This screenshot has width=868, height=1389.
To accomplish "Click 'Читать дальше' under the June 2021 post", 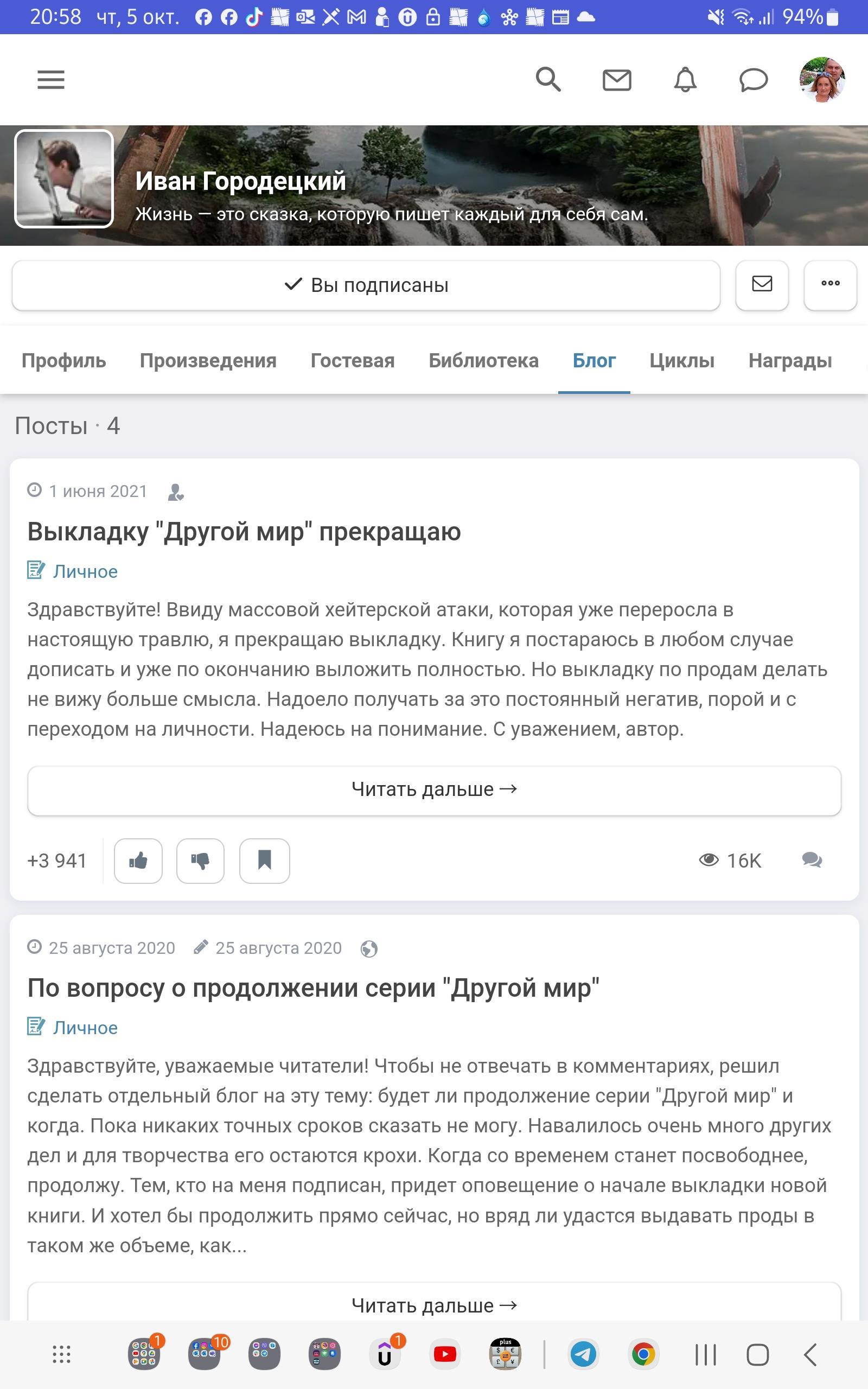I will (x=434, y=791).
